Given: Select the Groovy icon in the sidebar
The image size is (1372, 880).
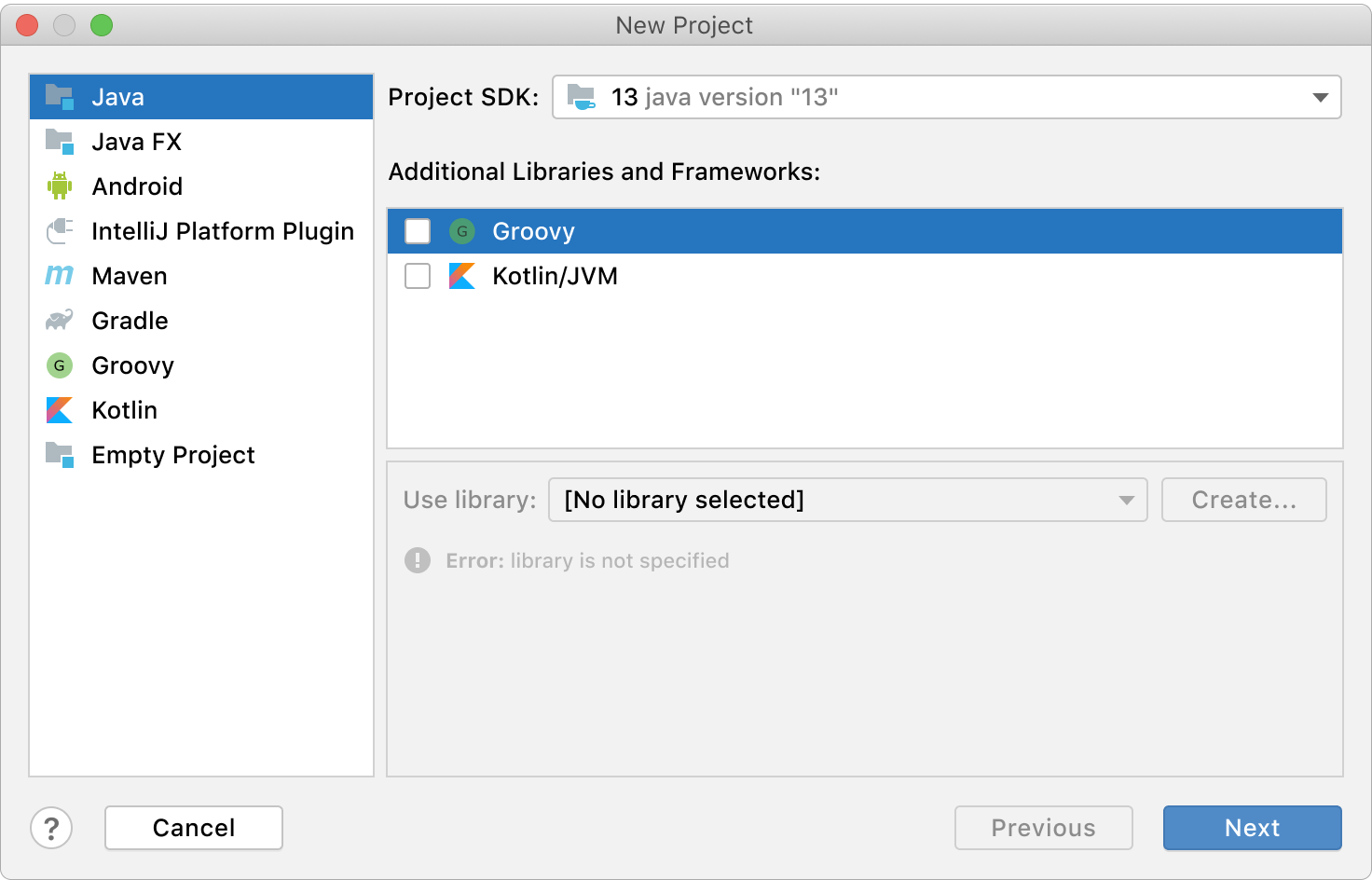Looking at the screenshot, I should point(60,365).
